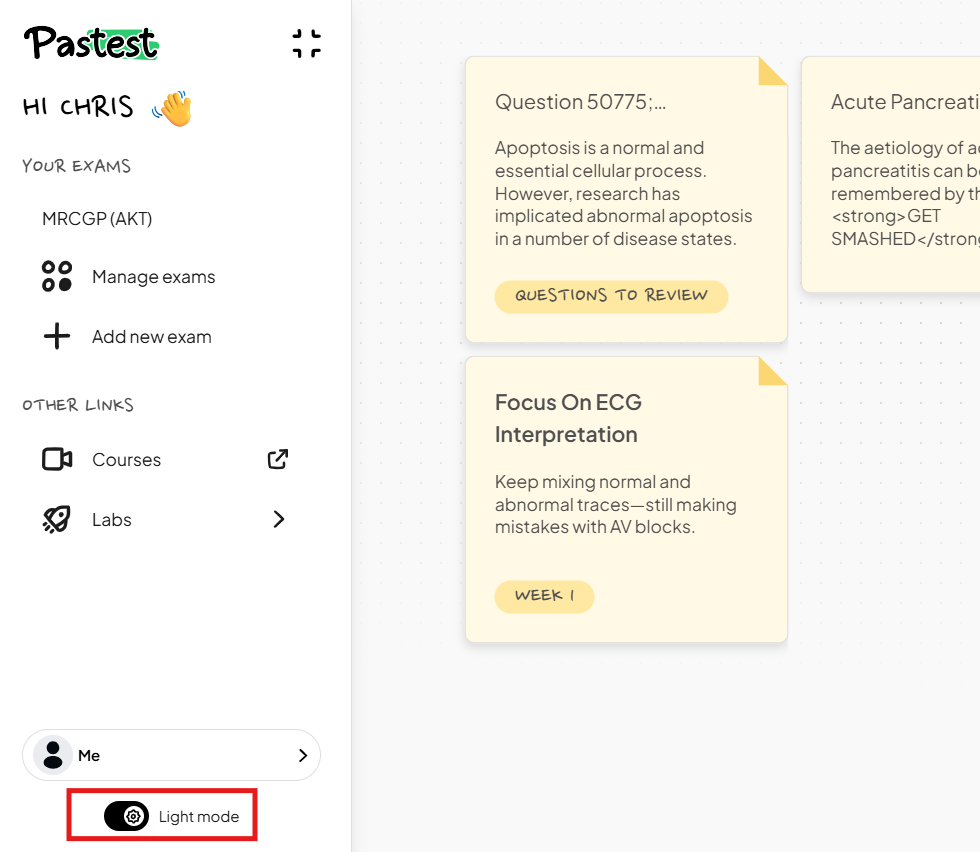This screenshot has height=852, width=980.
Task: Click the Light mode label text
Action: pyautogui.click(x=199, y=816)
